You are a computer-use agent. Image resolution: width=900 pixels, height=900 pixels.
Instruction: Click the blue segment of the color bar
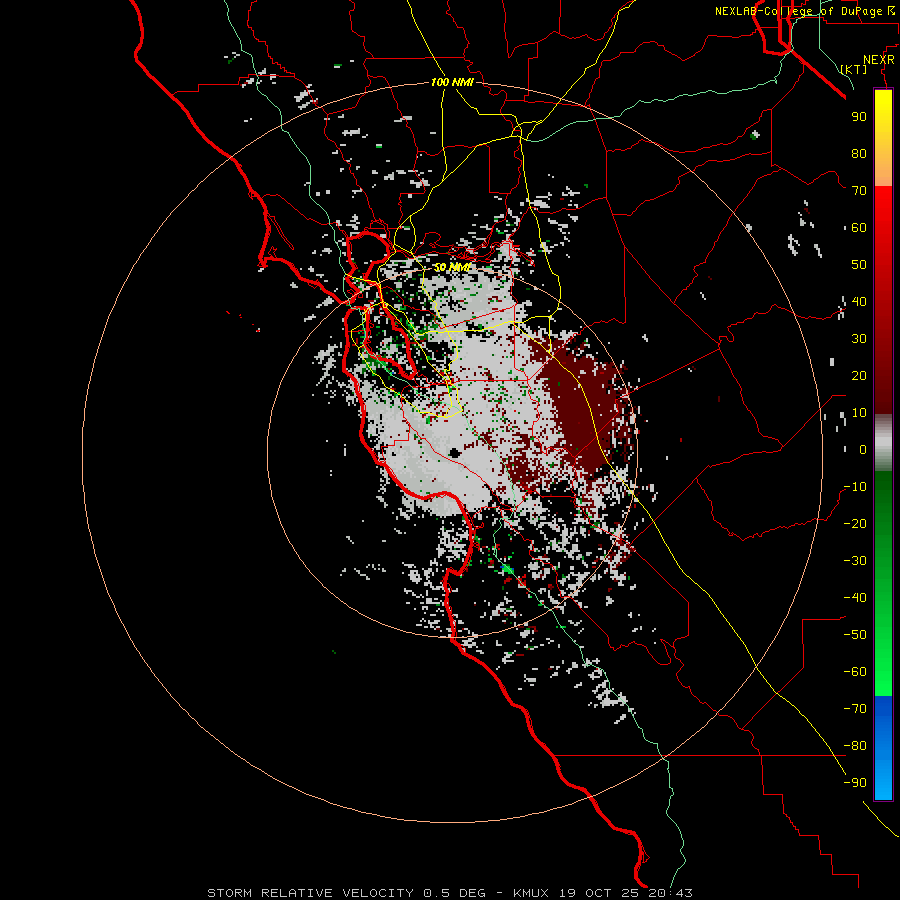click(883, 748)
